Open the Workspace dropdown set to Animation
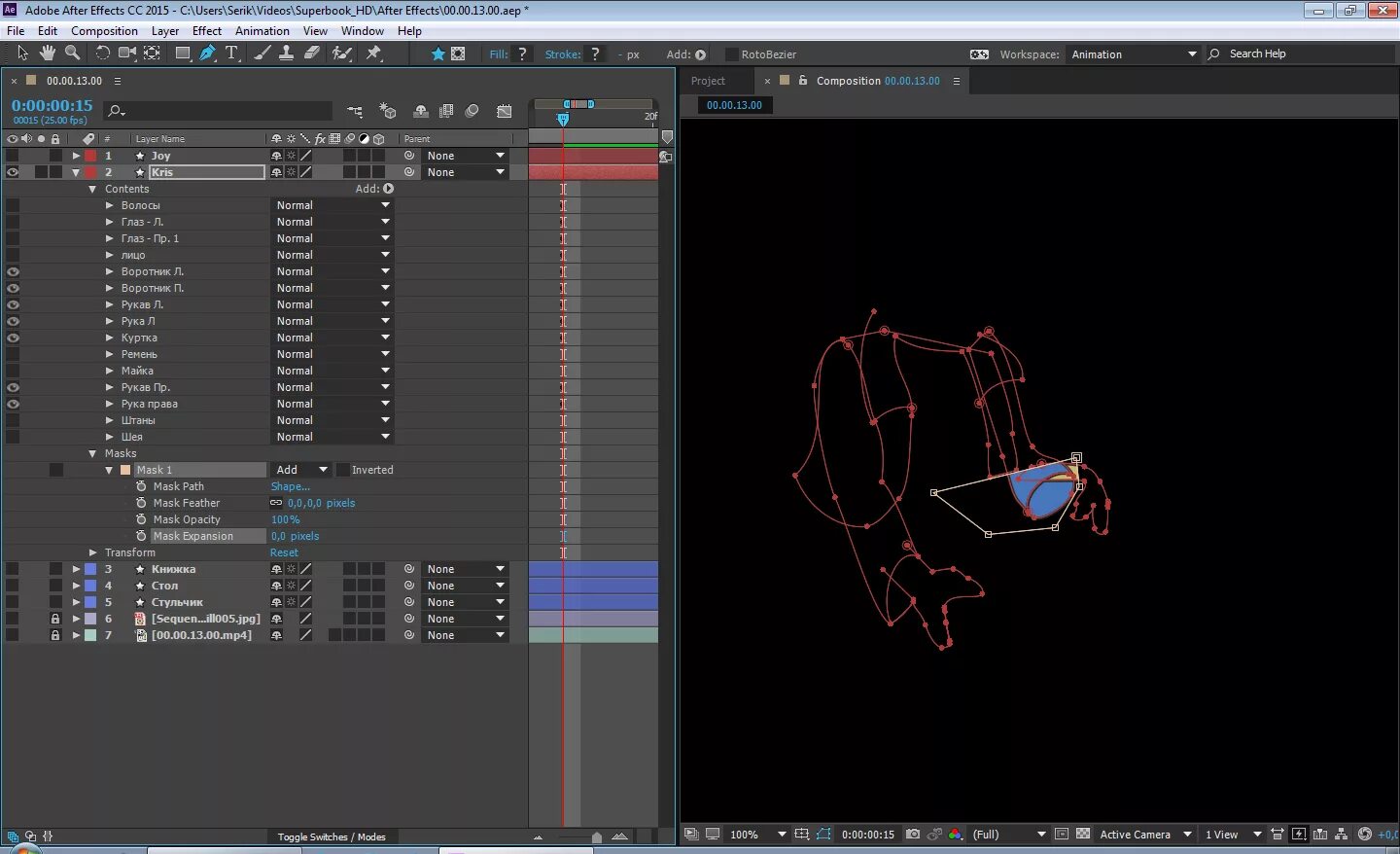Image resolution: width=1400 pixels, height=854 pixels. [x=1133, y=54]
